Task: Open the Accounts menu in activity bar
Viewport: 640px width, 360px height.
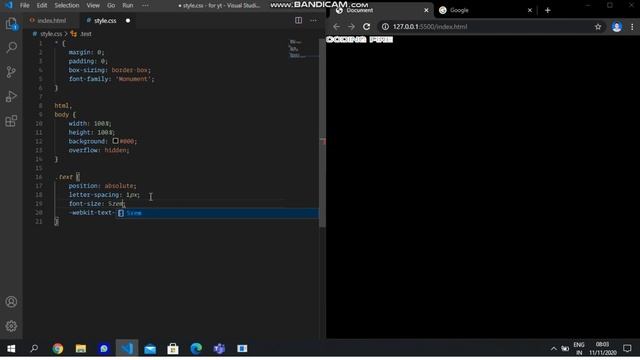Action: 11,302
